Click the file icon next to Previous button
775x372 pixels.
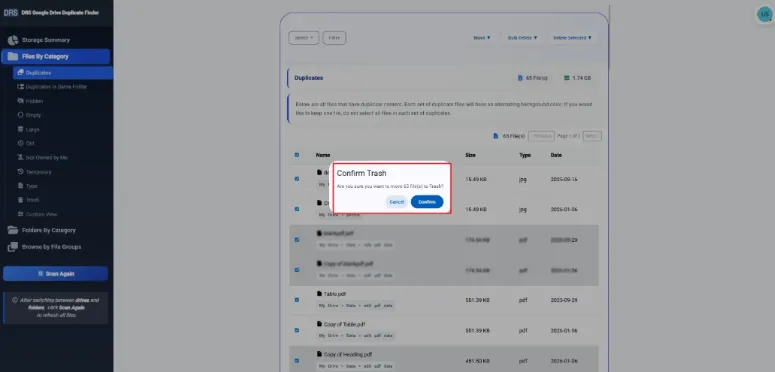click(x=496, y=136)
